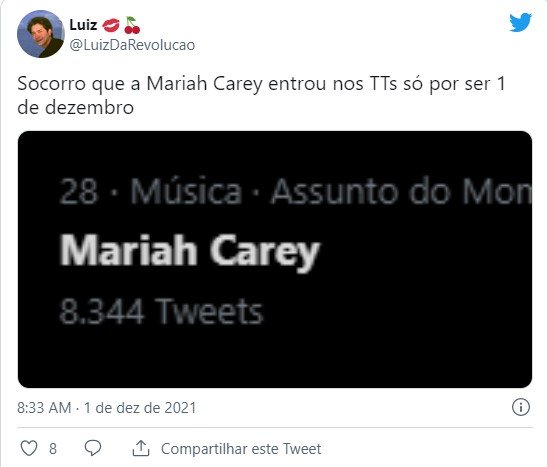Click the 8.344 Tweets count in image
The height and width of the screenshot is (467, 547).
(161, 311)
